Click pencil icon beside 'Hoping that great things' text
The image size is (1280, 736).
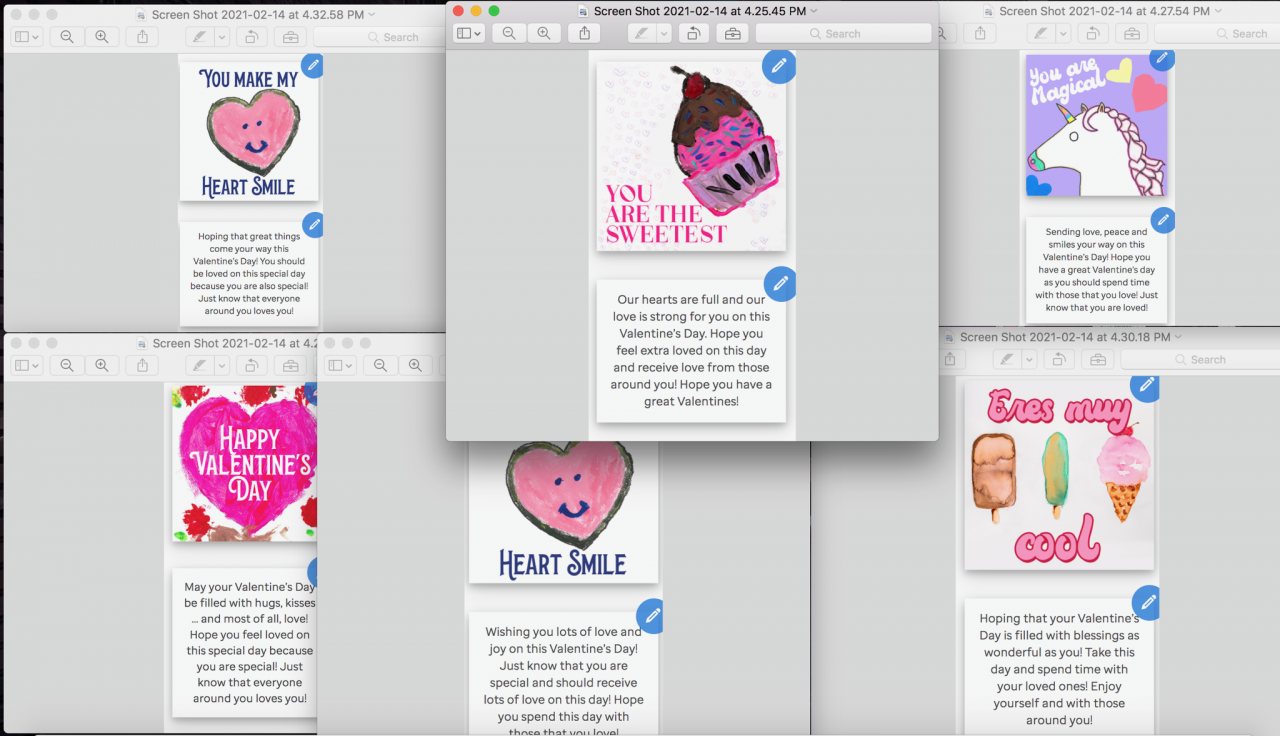(x=314, y=225)
